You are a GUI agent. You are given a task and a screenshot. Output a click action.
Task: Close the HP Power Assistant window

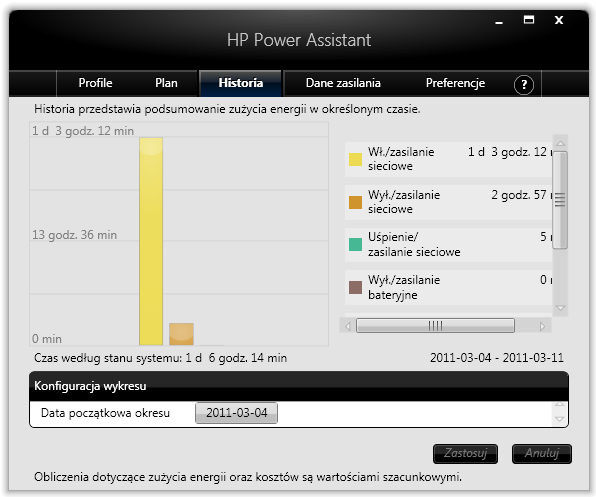pyautogui.click(x=559, y=20)
